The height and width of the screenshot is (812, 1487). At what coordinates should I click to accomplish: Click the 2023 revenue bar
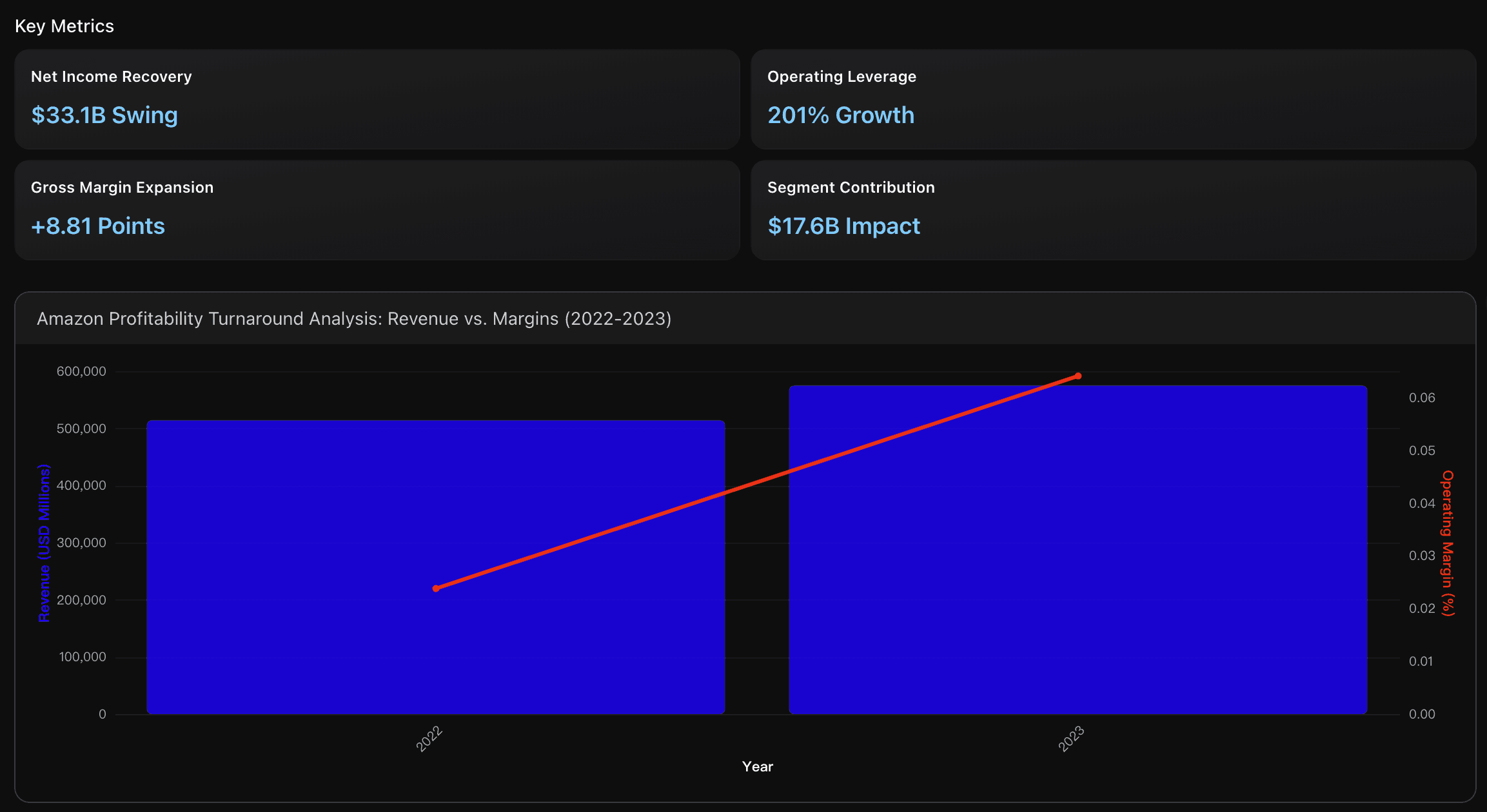tap(1078, 550)
